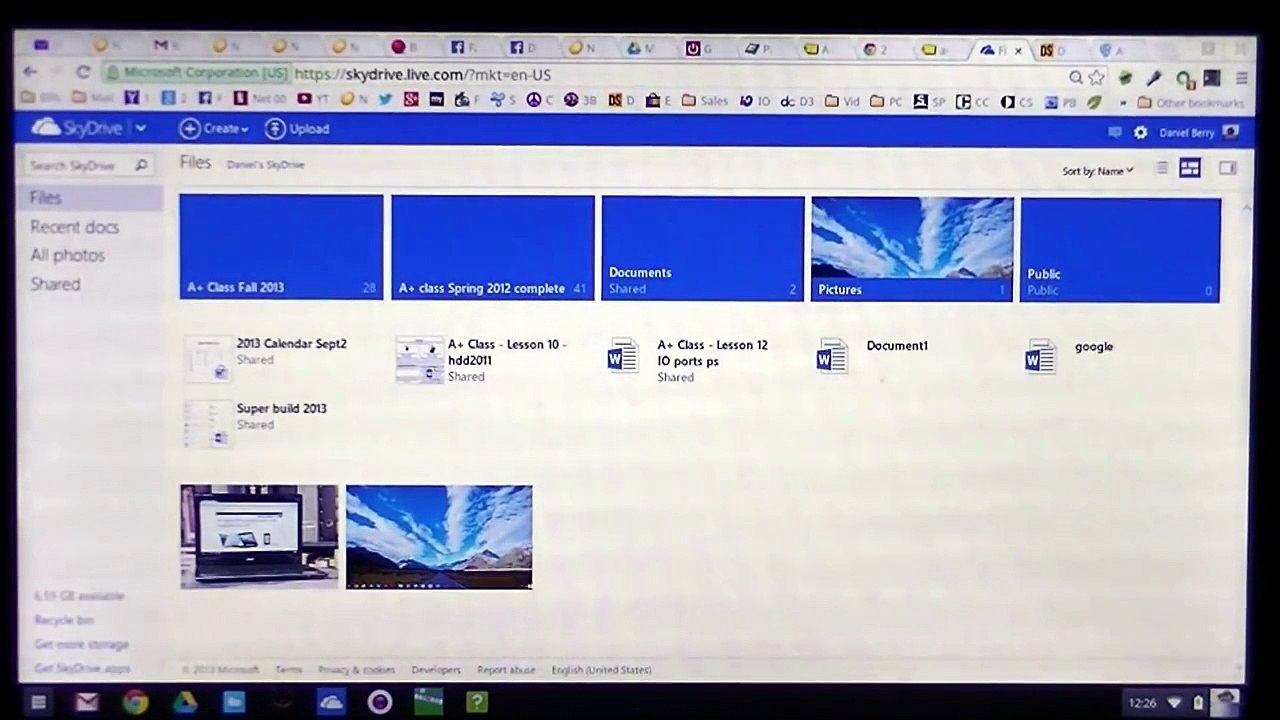Open the Documents folder tile
The image size is (1280, 720).
(703, 248)
